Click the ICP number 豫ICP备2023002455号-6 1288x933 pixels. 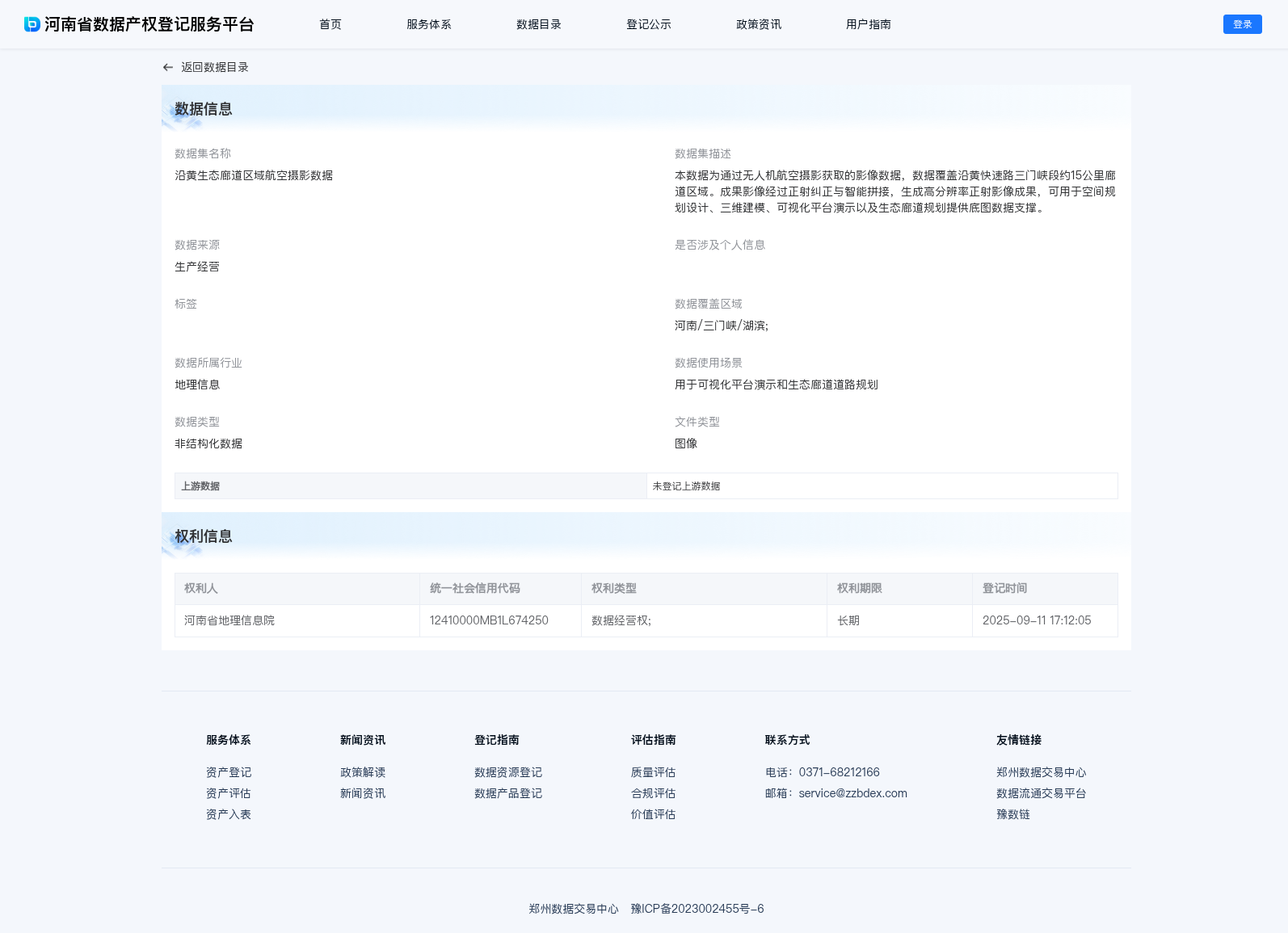tap(697, 909)
